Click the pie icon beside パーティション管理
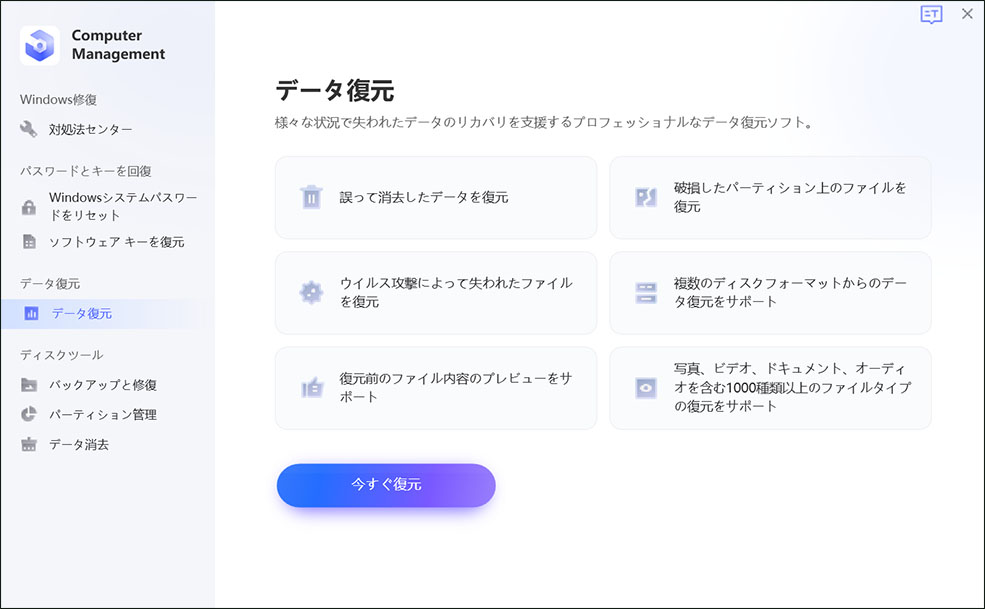The height and width of the screenshot is (609, 985). [x=29, y=414]
